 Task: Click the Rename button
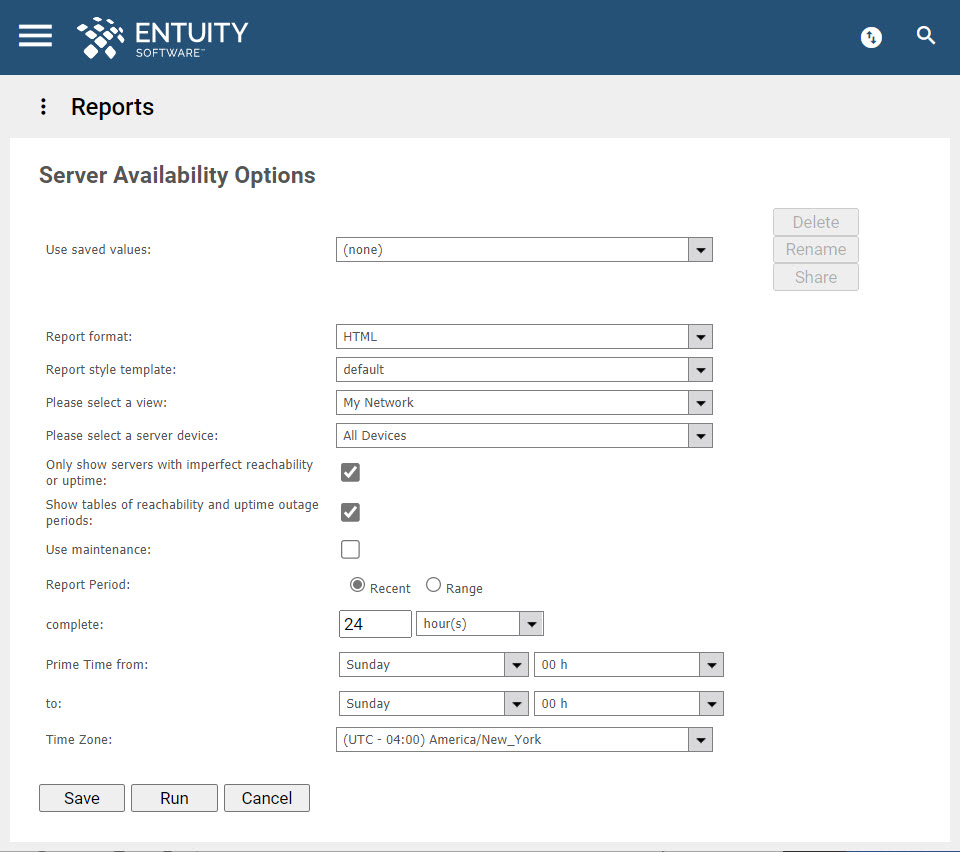click(816, 250)
